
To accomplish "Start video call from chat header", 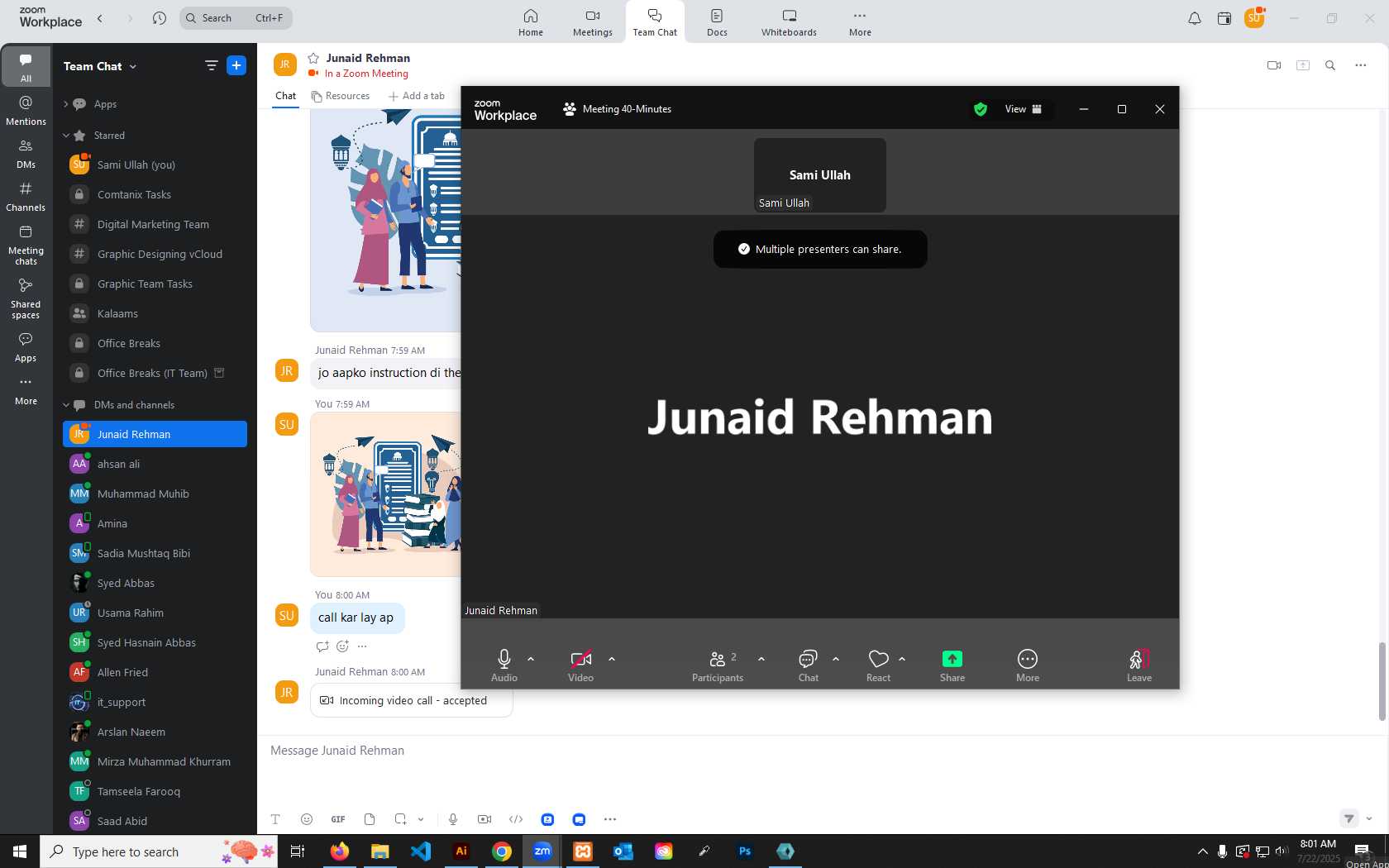I will pyautogui.click(x=1274, y=65).
